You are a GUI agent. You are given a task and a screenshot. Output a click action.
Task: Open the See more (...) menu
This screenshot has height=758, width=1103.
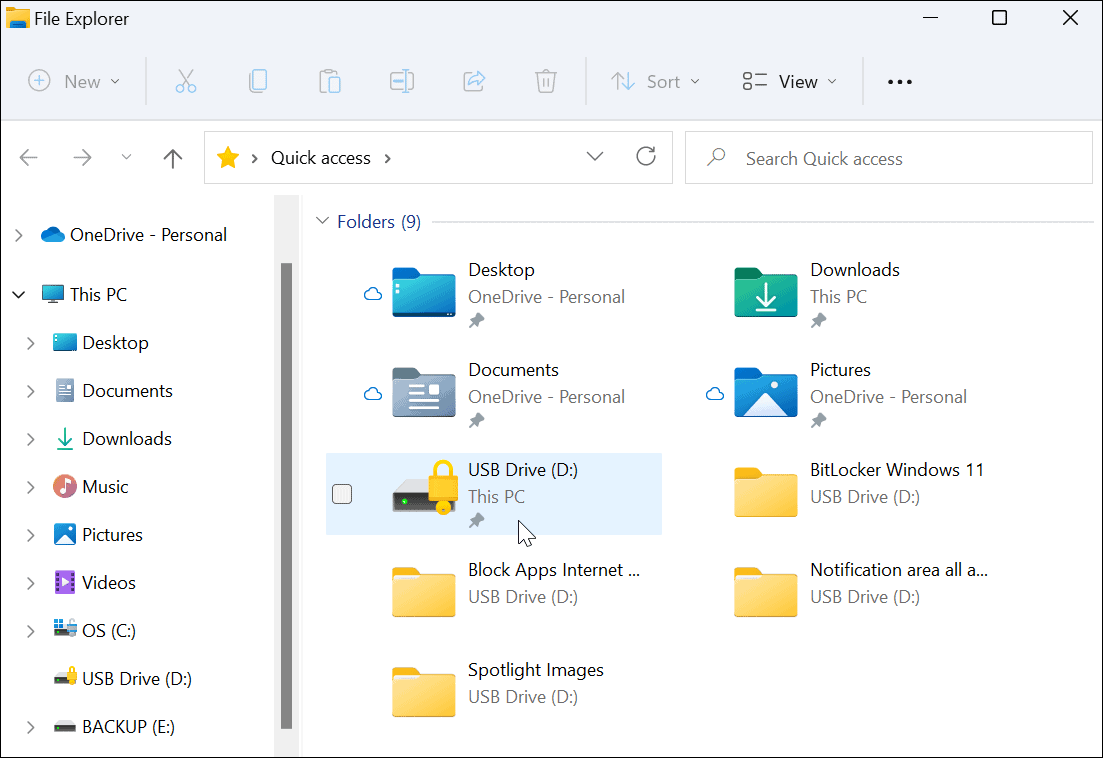click(898, 81)
